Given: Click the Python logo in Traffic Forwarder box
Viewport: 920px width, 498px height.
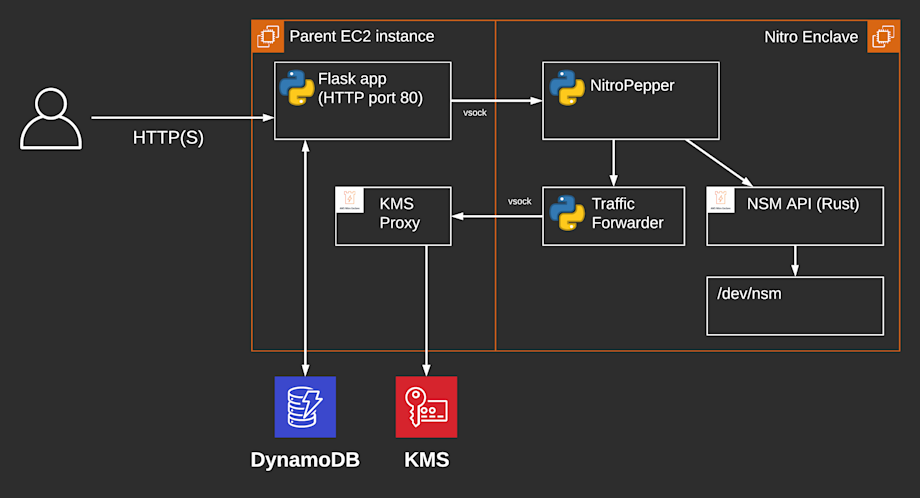Looking at the screenshot, I should click(567, 213).
